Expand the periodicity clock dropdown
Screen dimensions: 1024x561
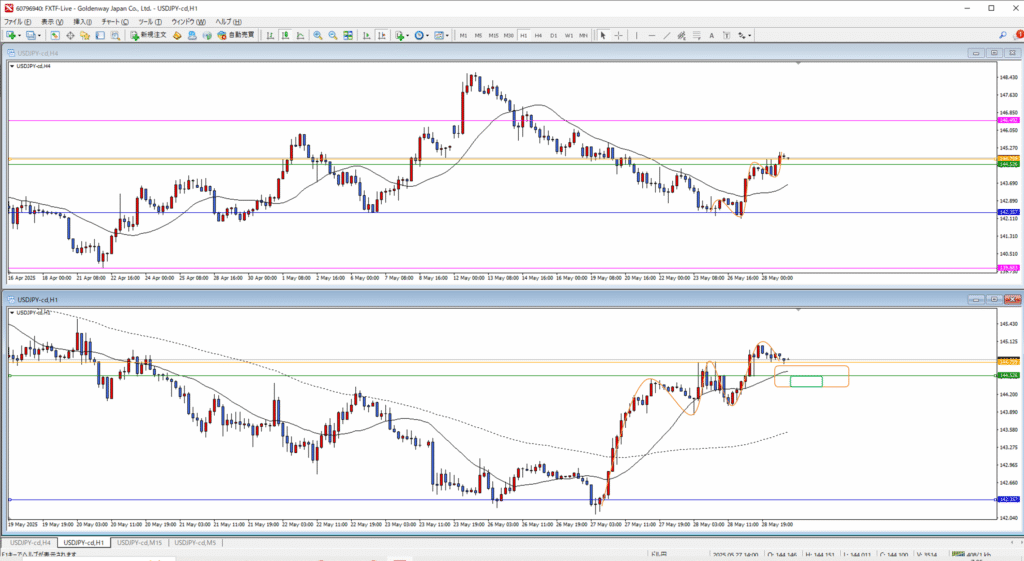click(x=429, y=35)
